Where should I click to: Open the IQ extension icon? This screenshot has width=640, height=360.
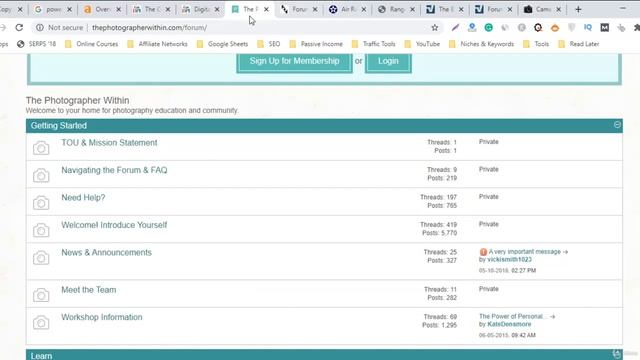[x=588, y=27]
